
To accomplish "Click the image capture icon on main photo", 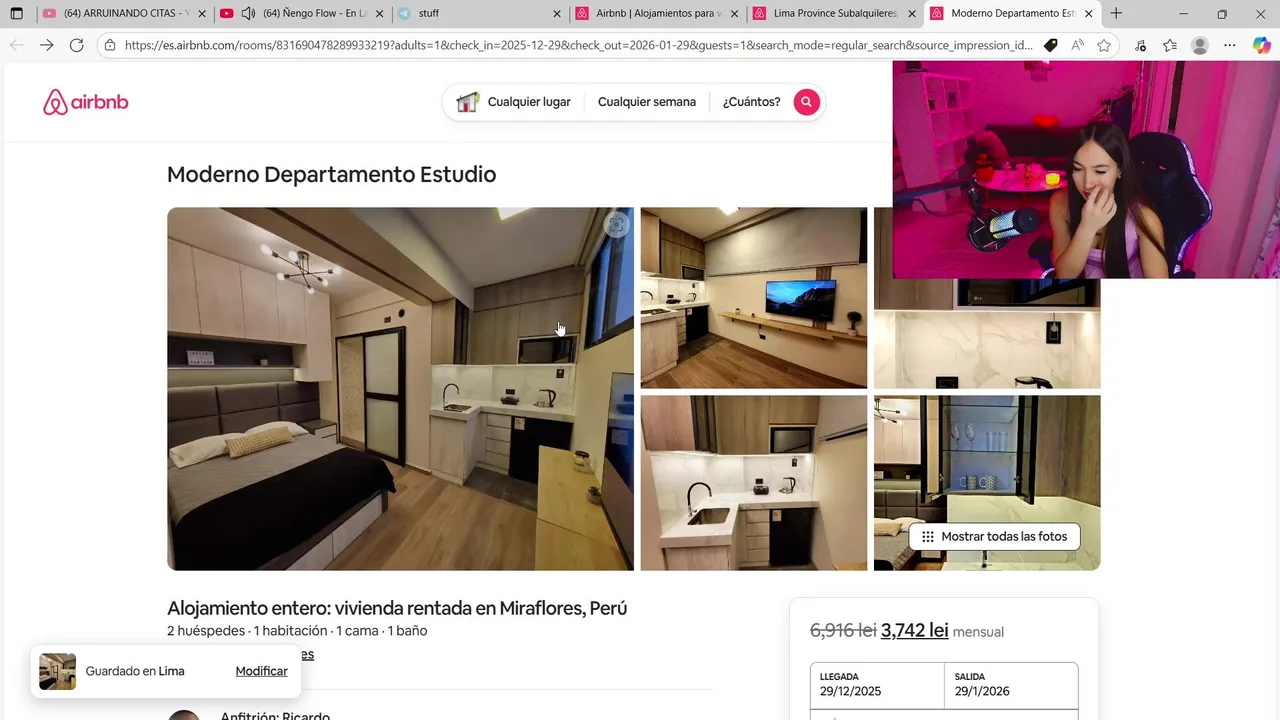I will 617,226.
